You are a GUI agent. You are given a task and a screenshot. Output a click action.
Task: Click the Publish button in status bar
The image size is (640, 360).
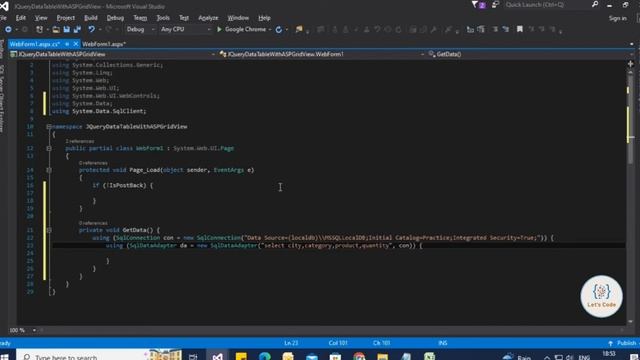(x=623, y=343)
